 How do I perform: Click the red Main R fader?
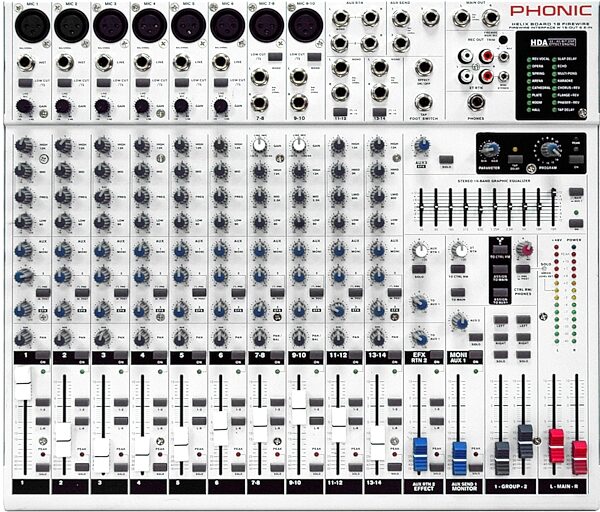point(579,458)
